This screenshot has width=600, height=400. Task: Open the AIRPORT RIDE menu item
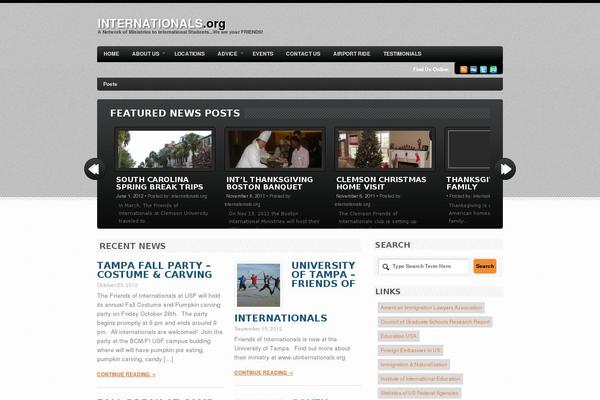(352, 54)
